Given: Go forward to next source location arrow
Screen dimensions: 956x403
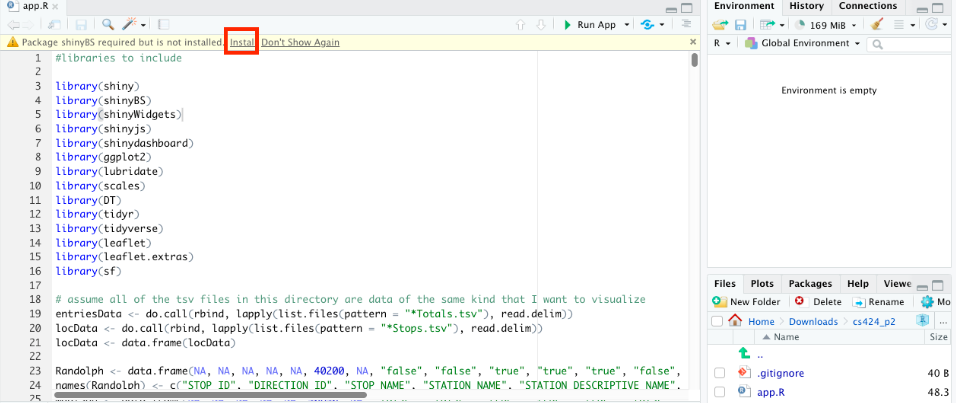Looking at the screenshot, I should click(28, 24).
